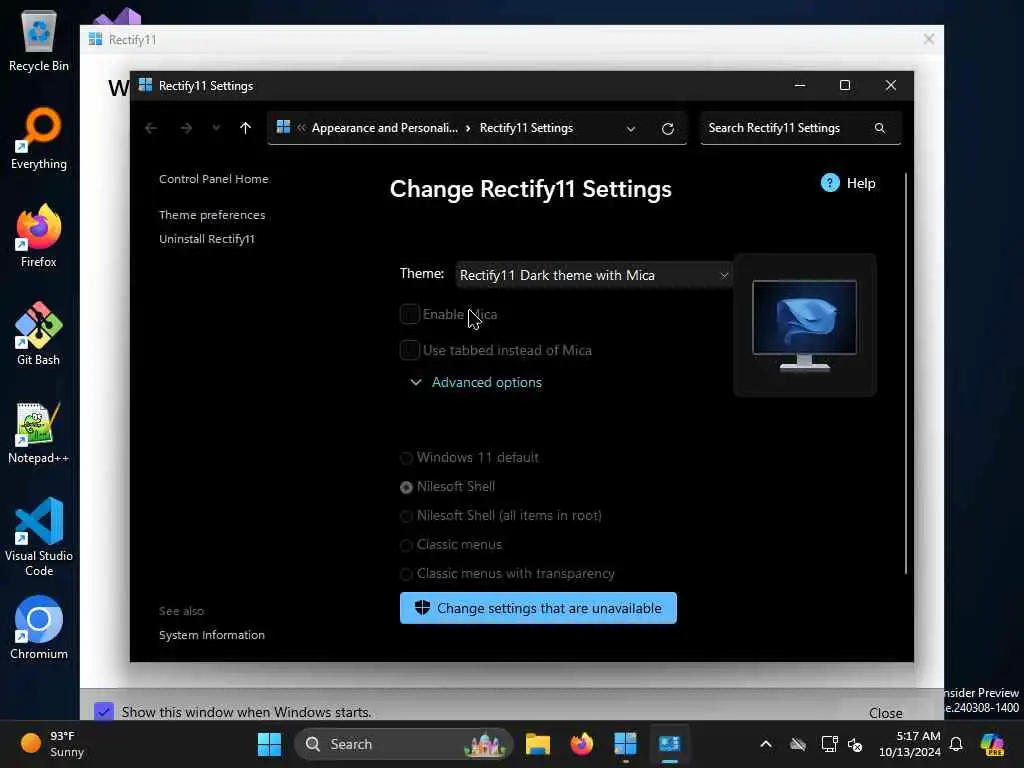Toggle Show this window when Windows starts
The width and height of the screenshot is (1024, 768).
pos(104,712)
